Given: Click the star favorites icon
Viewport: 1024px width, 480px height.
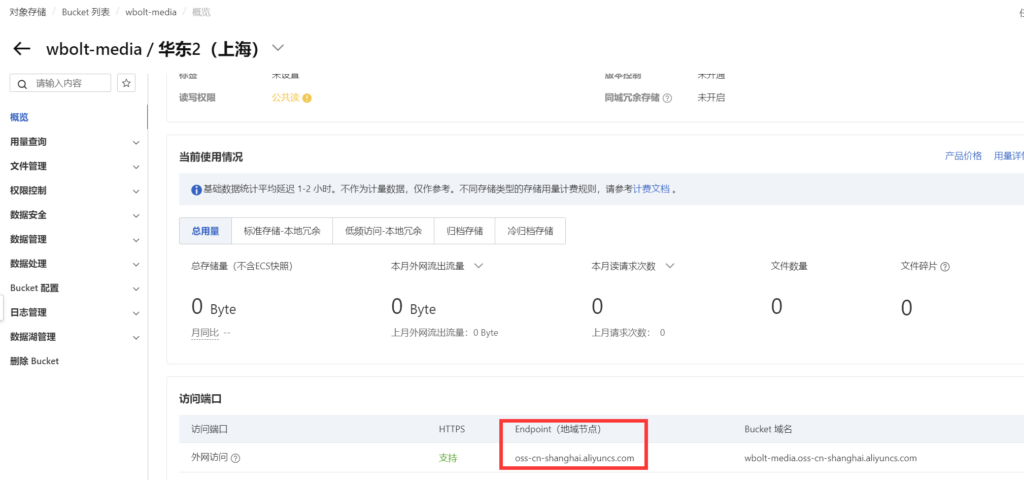Looking at the screenshot, I should coord(127,83).
